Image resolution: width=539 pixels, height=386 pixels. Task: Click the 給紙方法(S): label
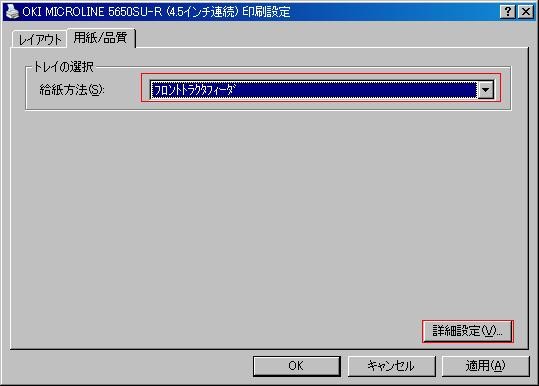(72, 90)
